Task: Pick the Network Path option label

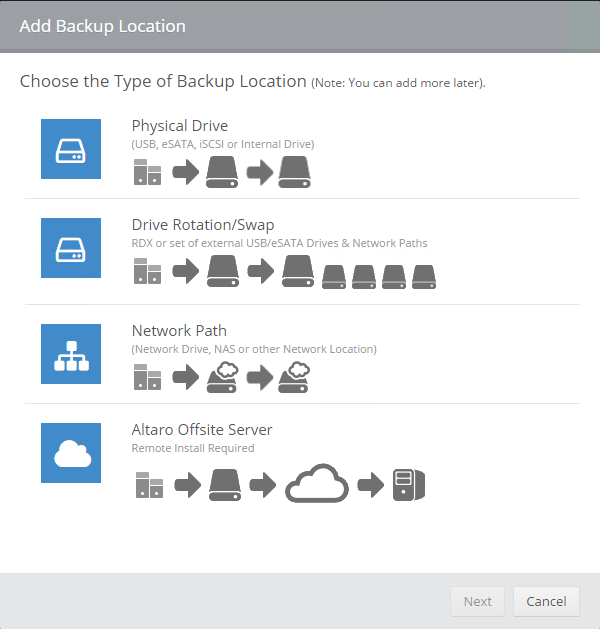Action: click(x=179, y=330)
